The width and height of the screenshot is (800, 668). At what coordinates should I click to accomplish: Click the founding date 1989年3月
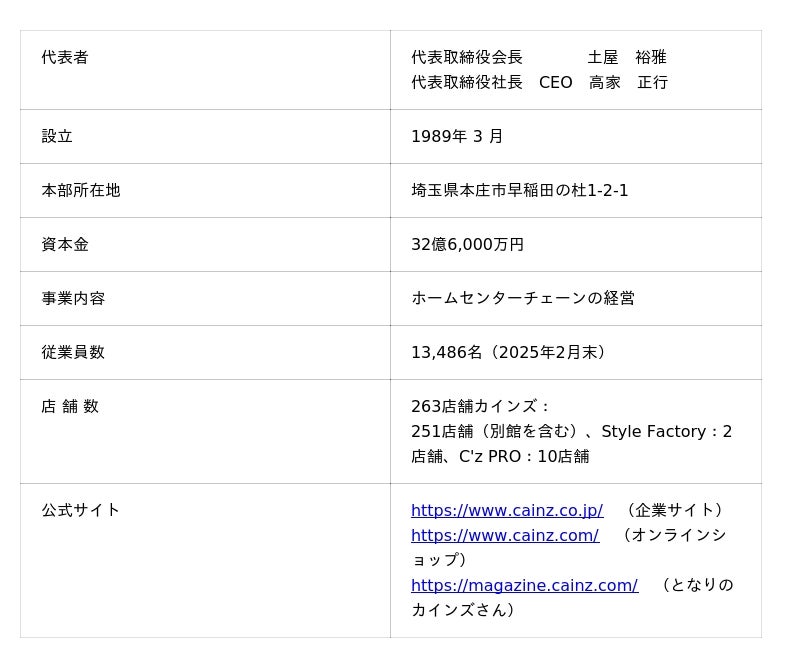pyautogui.click(x=457, y=136)
